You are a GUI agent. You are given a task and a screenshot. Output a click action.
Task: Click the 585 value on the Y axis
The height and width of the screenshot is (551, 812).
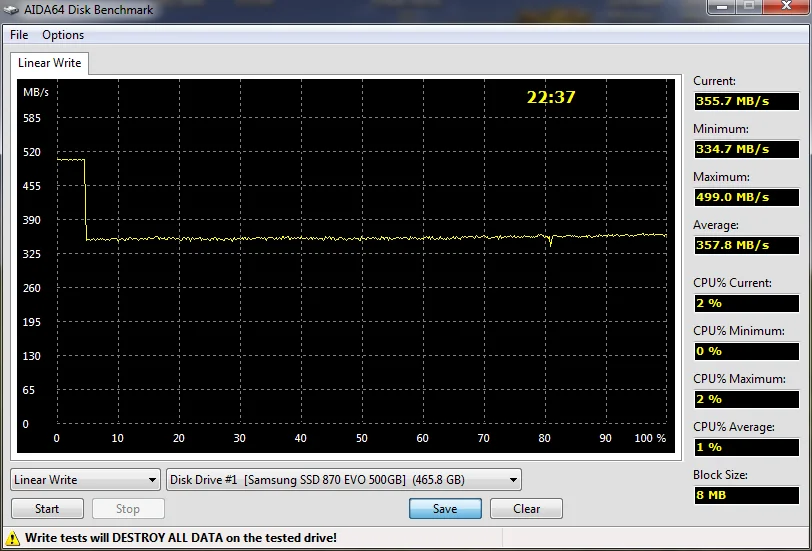(x=32, y=118)
